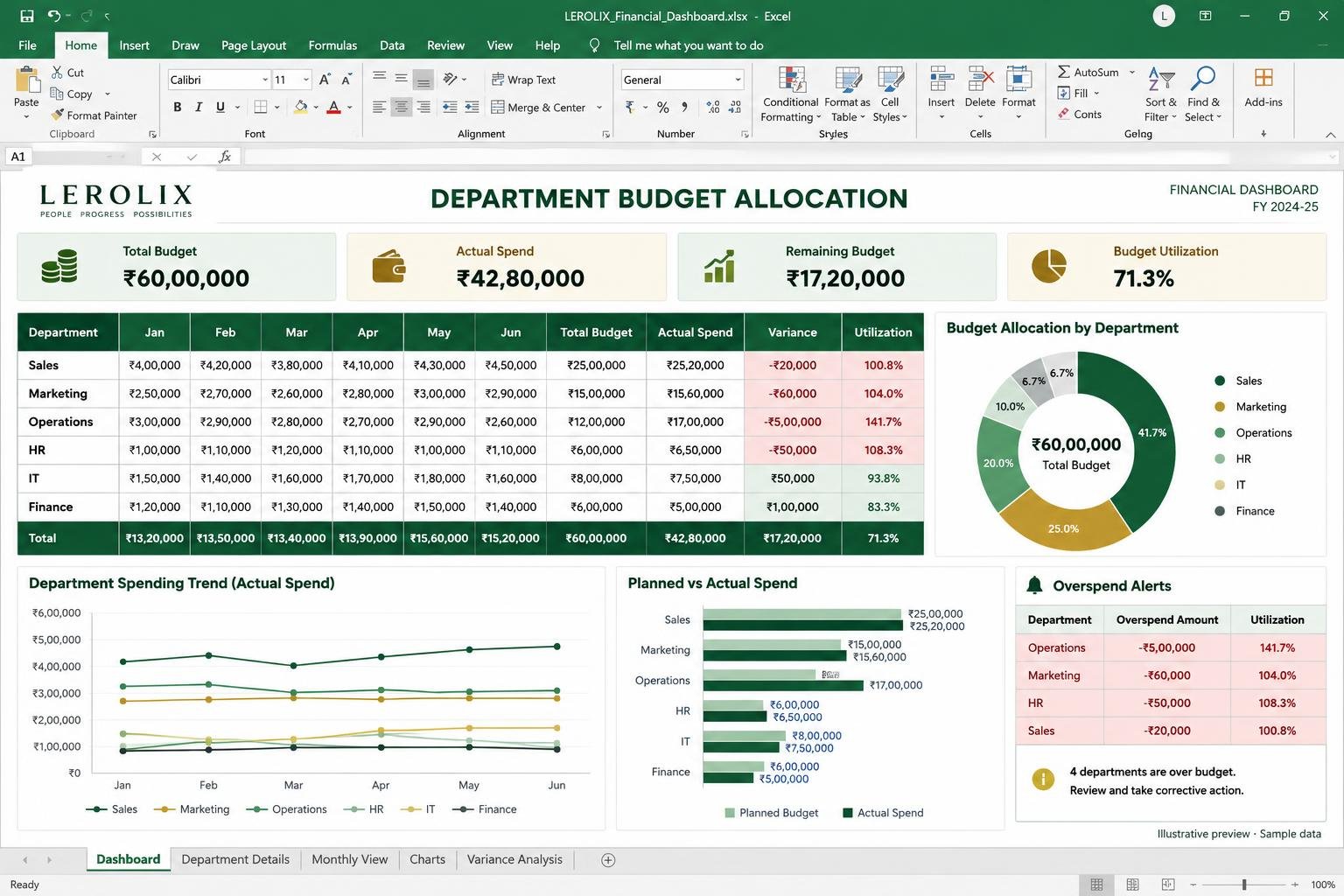Click increase font size icon
Screen dimensions: 1344x896
325,80
